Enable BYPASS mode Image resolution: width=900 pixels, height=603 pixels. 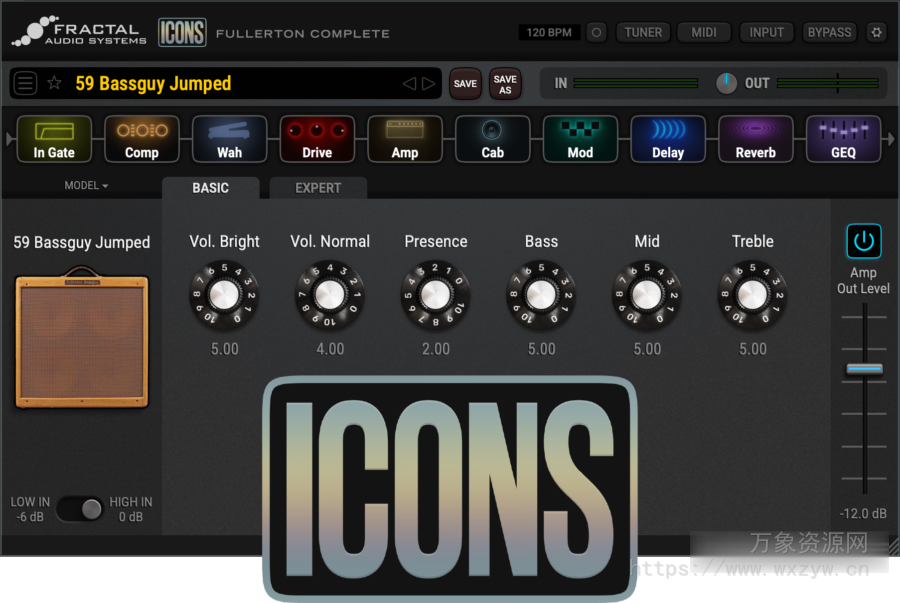click(x=829, y=32)
